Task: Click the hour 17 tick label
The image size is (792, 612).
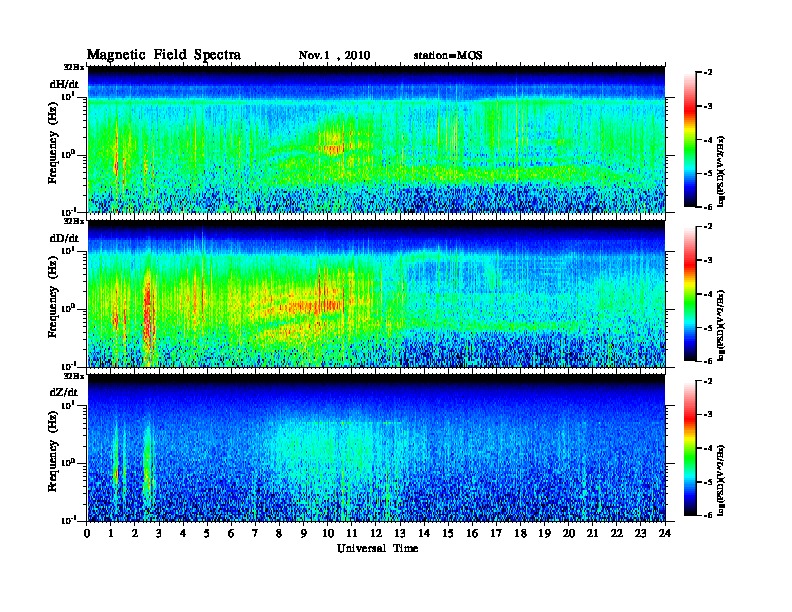Action: [x=497, y=534]
